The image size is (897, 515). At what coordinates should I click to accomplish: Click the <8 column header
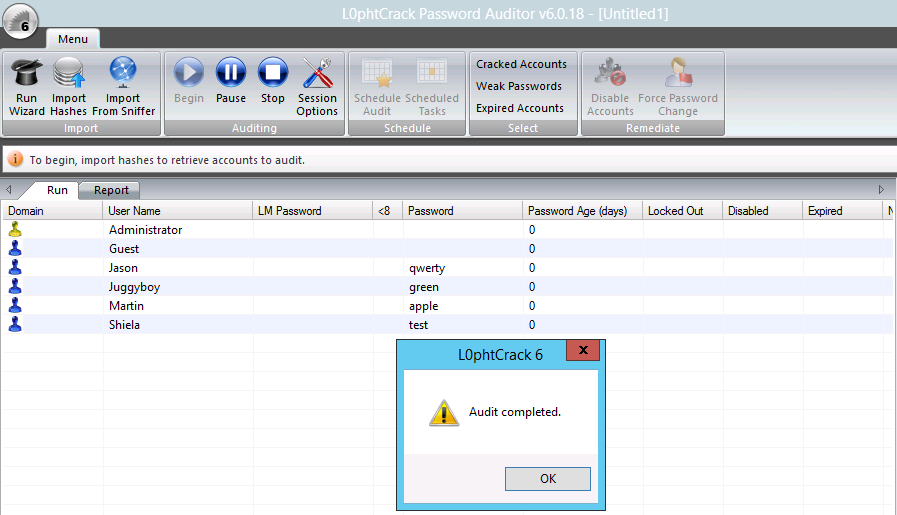tap(387, 211)
